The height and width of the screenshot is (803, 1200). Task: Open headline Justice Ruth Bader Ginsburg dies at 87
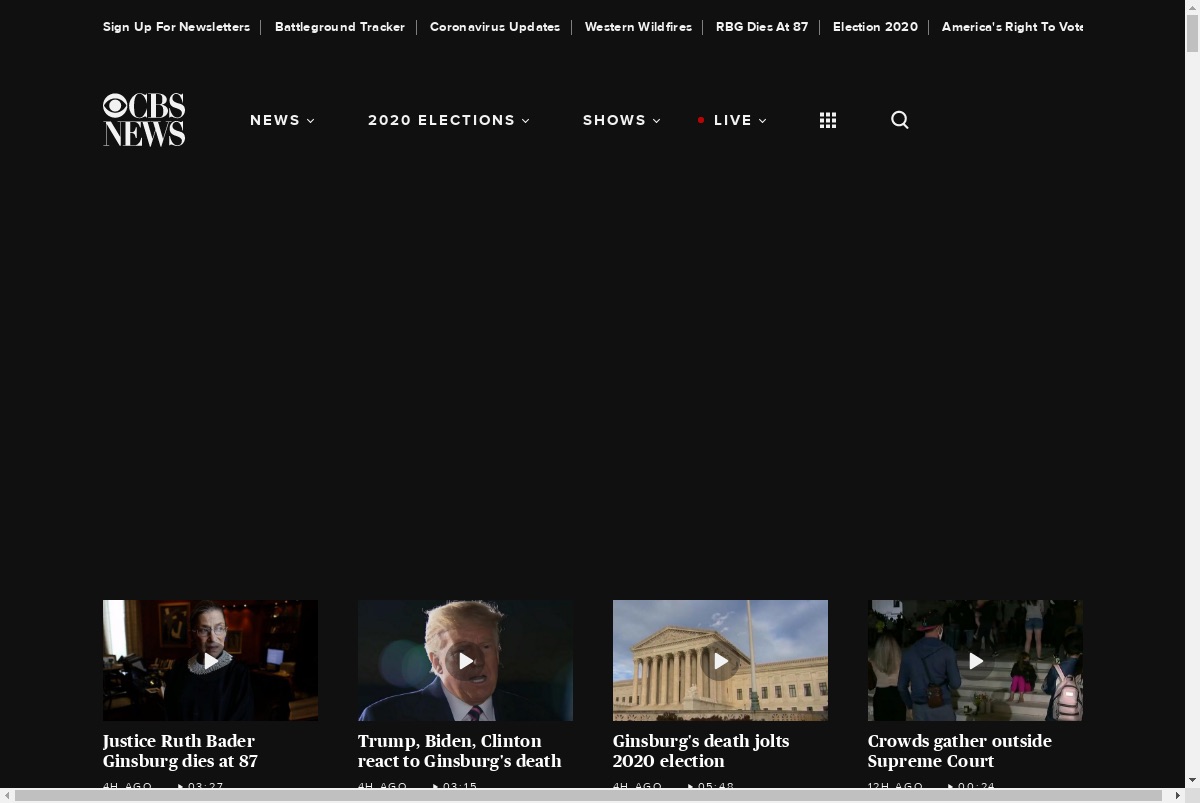click(180, 751)
